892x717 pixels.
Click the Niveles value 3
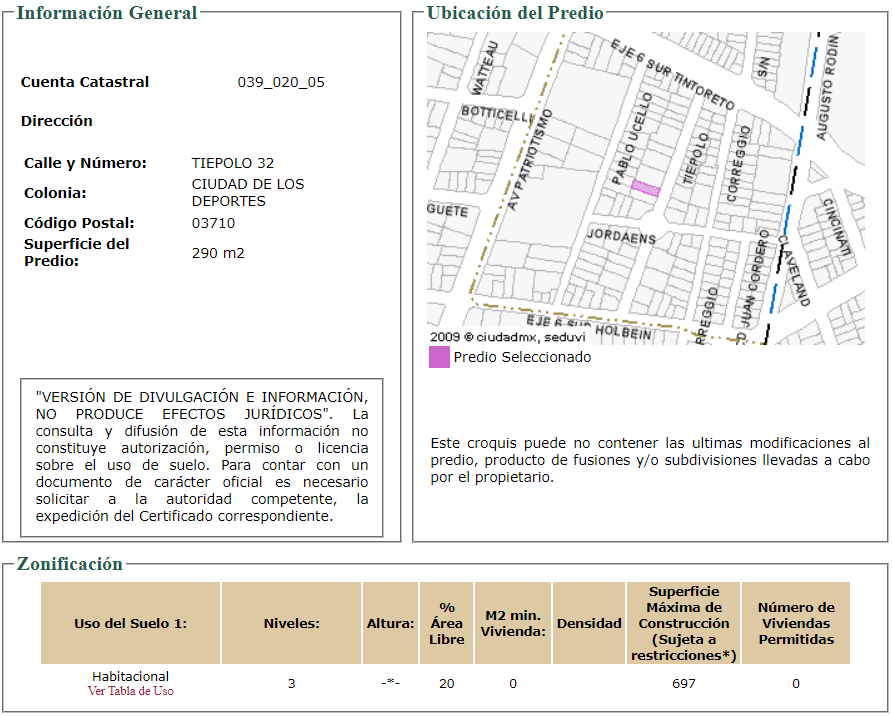[291, 683]
